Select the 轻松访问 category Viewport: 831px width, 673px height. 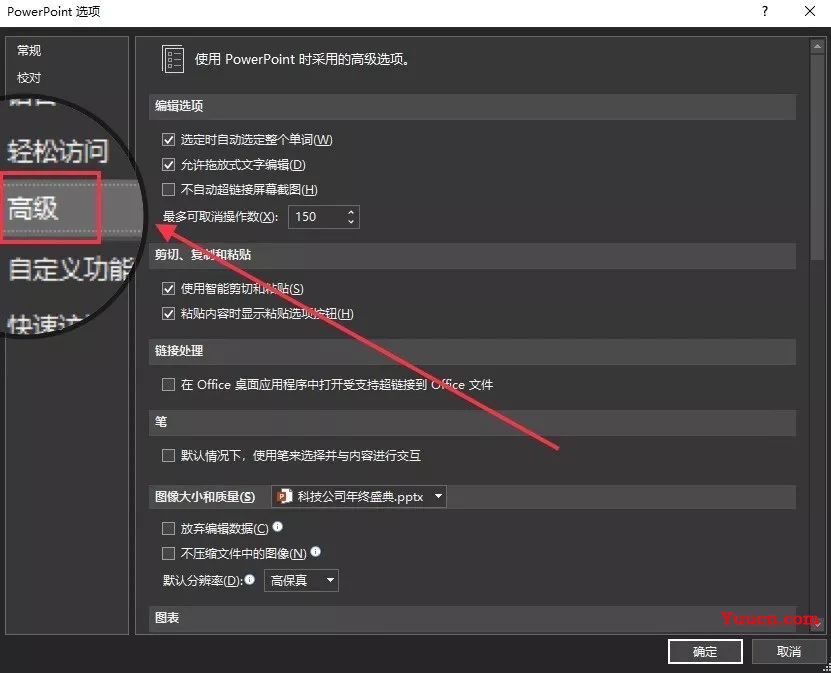click(x=58, y=151)
